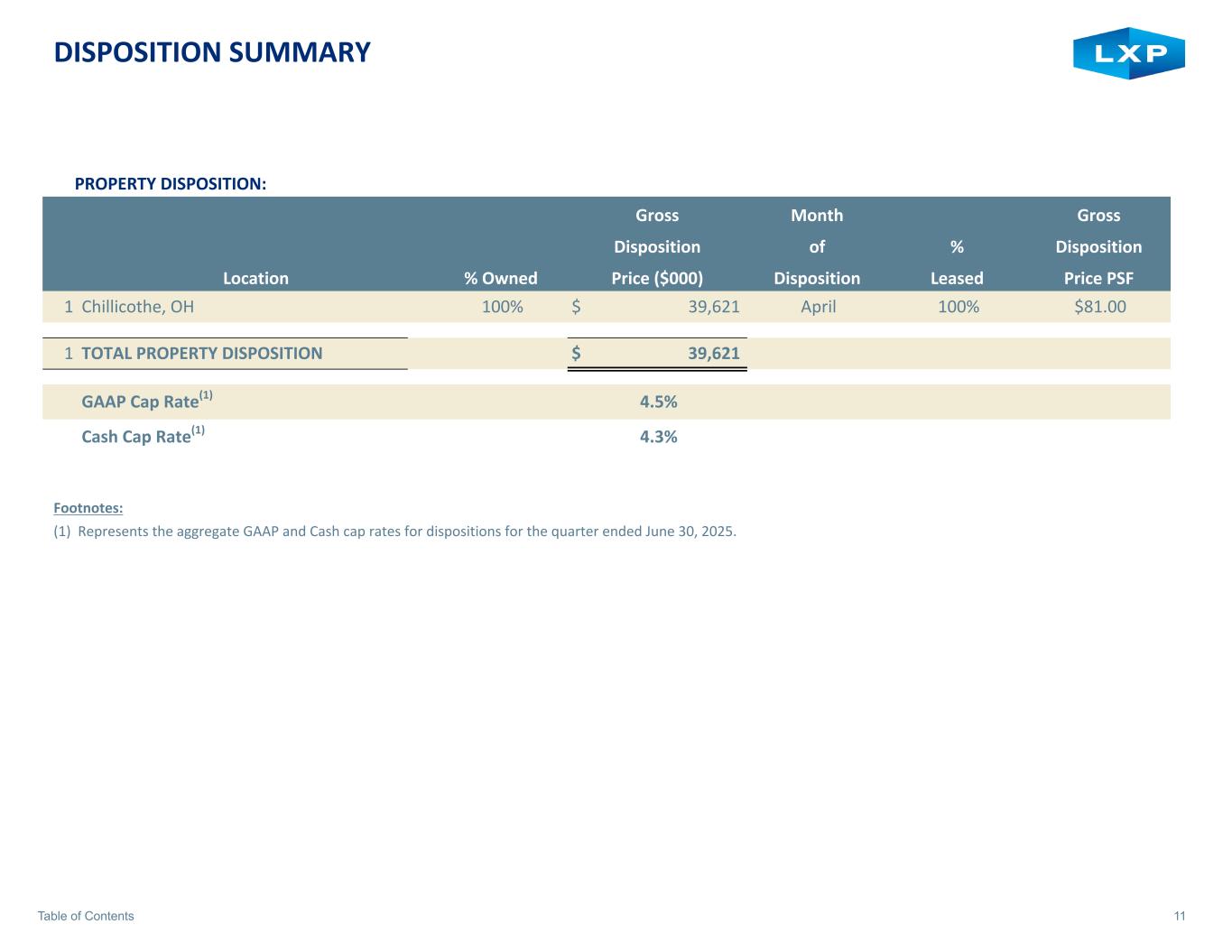Click the underlined Footnotes heading
The height and width of the screenshot is (952, 1232).
88,508
